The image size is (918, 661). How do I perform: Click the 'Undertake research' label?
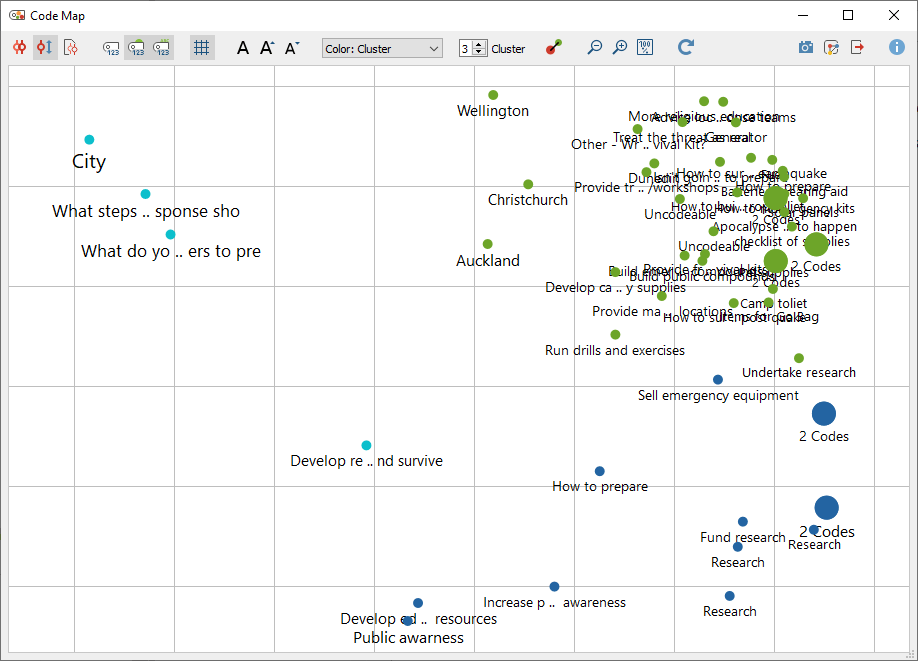pos(799,372)
